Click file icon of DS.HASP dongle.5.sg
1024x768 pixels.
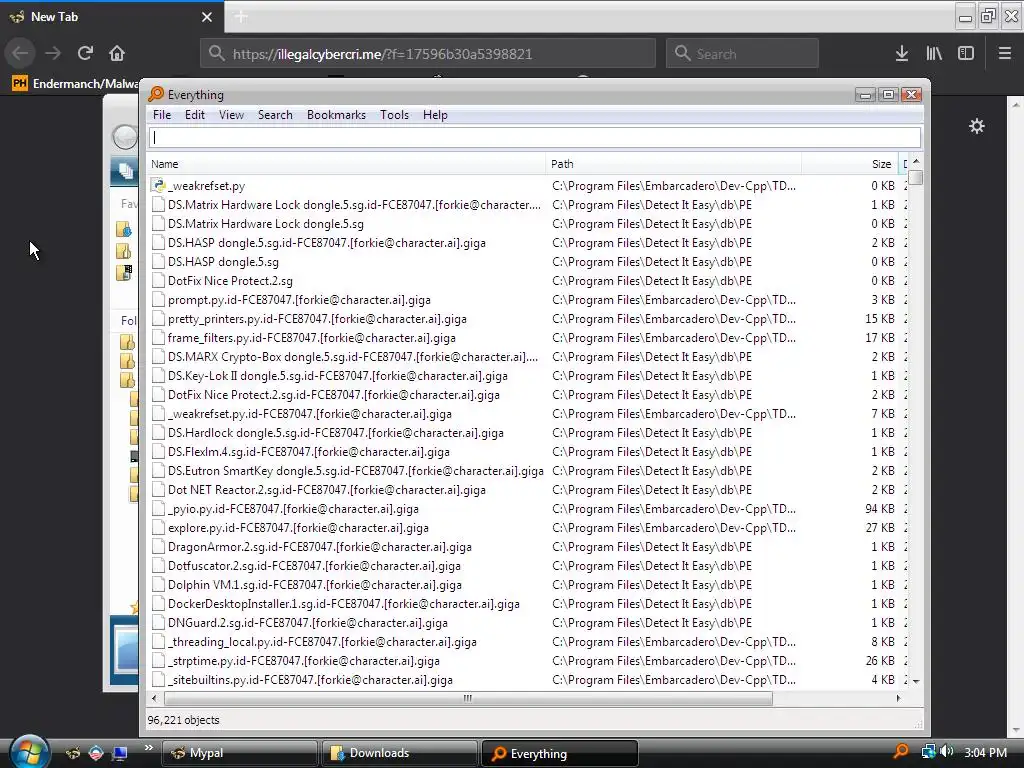point(158,262)
